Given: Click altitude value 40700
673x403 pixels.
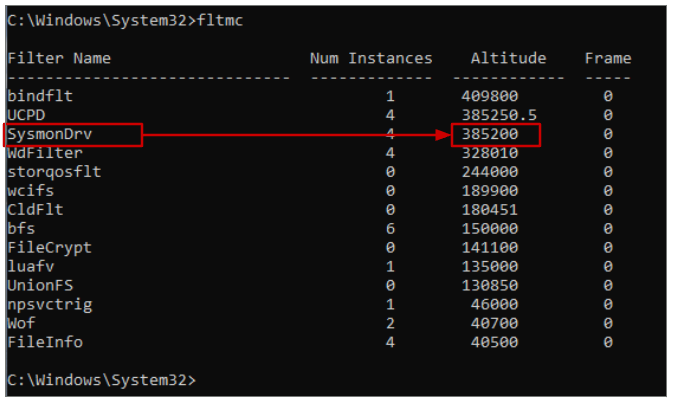Looking at the screenshot, I should [x=494, y=323].
